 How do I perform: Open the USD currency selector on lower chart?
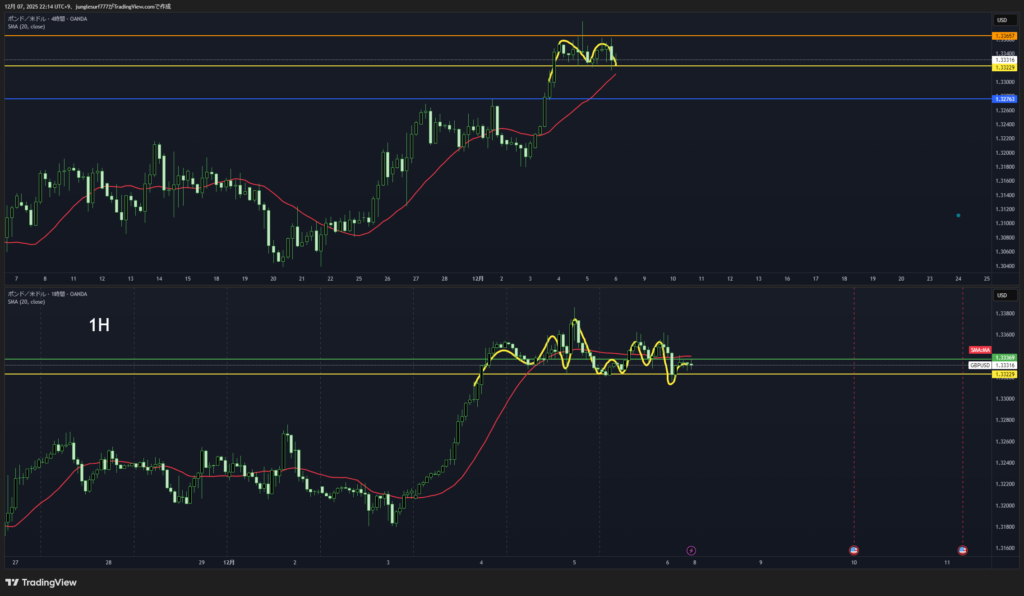pyautogui.click(x=1003, y=295)
